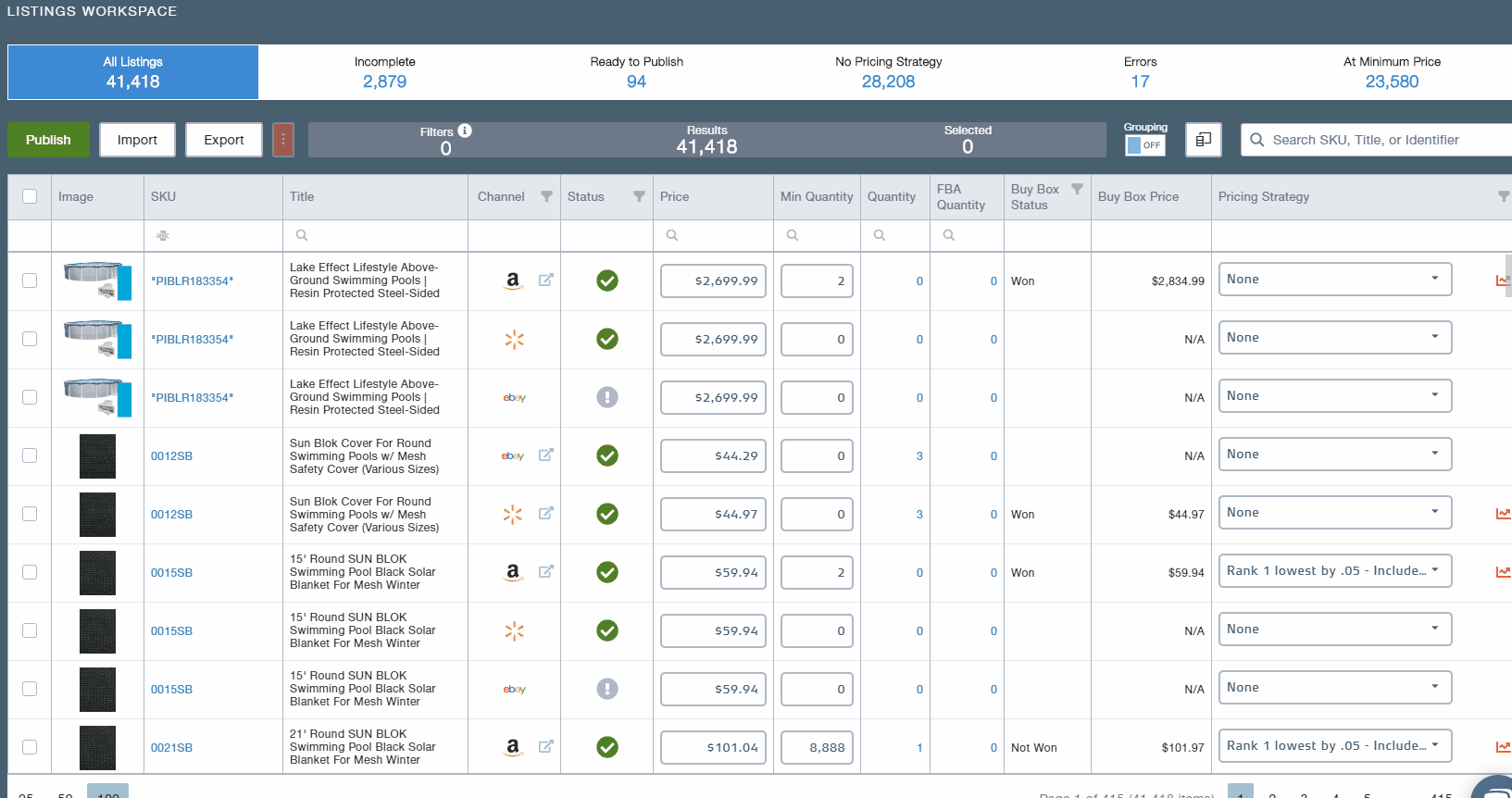
Task: Click the green Publish button
Action: [48, 140]
